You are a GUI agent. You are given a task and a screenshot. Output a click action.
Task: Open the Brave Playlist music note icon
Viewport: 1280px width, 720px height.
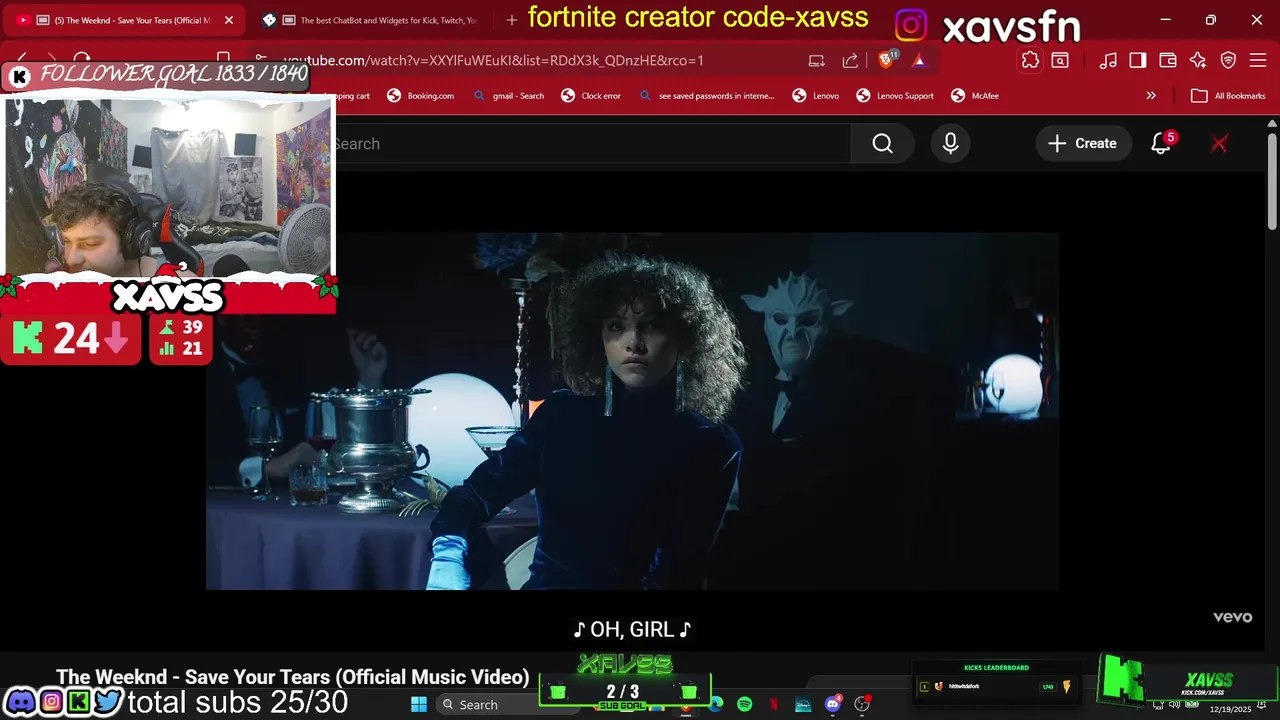click(x=1108, y=60)
